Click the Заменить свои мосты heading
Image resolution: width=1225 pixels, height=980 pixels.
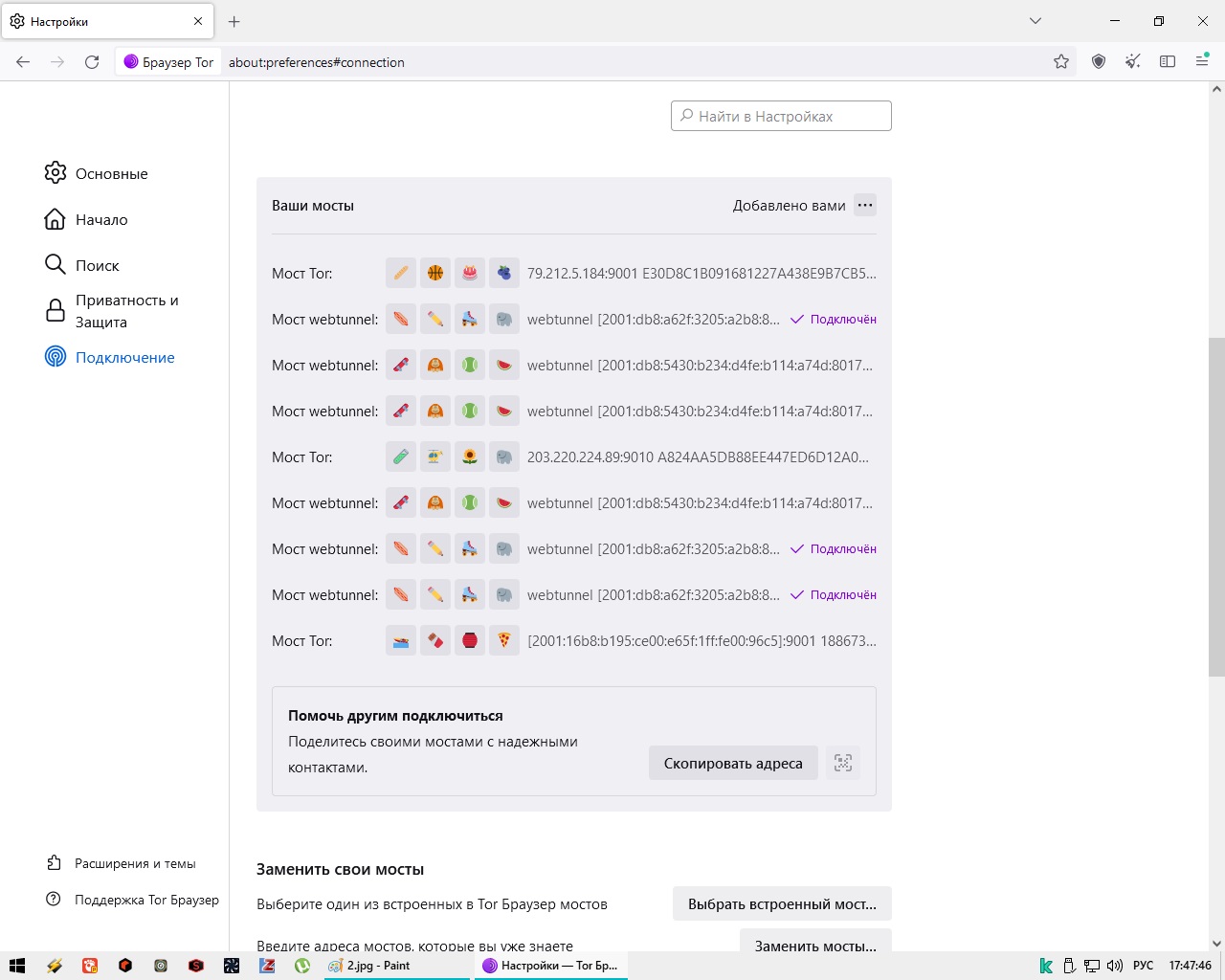(x=340, y=869)
